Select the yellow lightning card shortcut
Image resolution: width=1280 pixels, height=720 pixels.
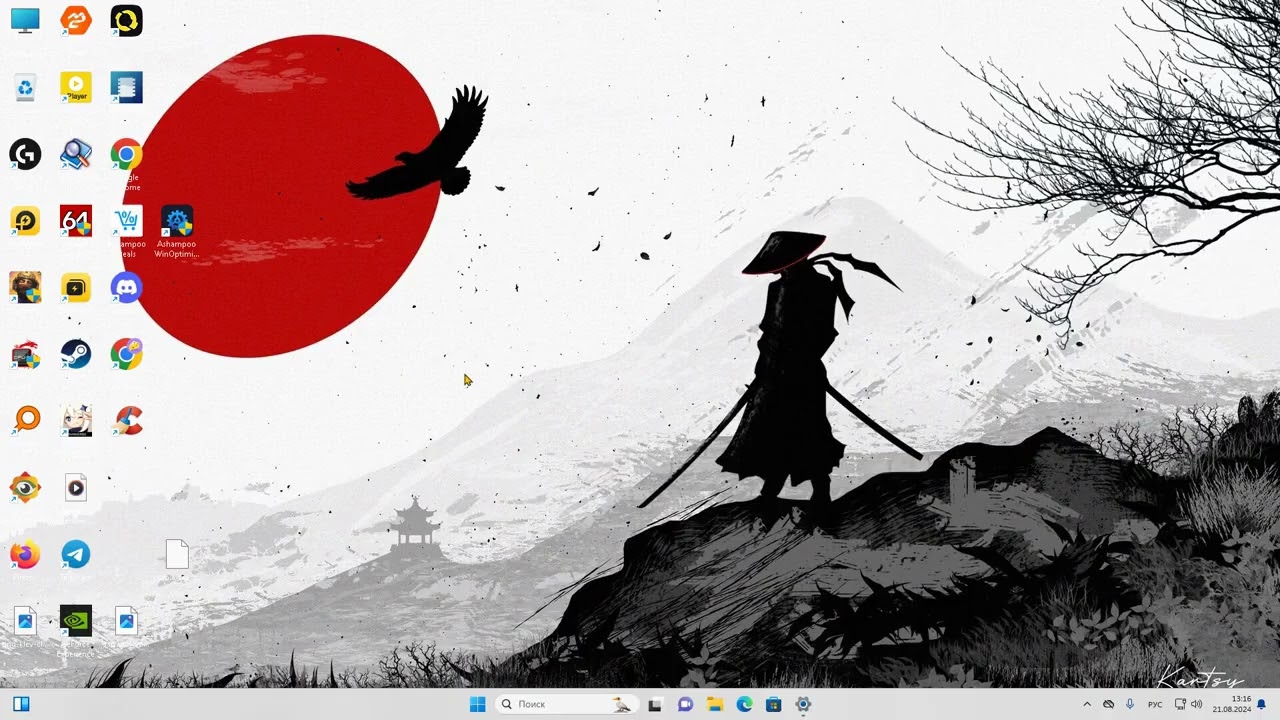pos(76,288)
